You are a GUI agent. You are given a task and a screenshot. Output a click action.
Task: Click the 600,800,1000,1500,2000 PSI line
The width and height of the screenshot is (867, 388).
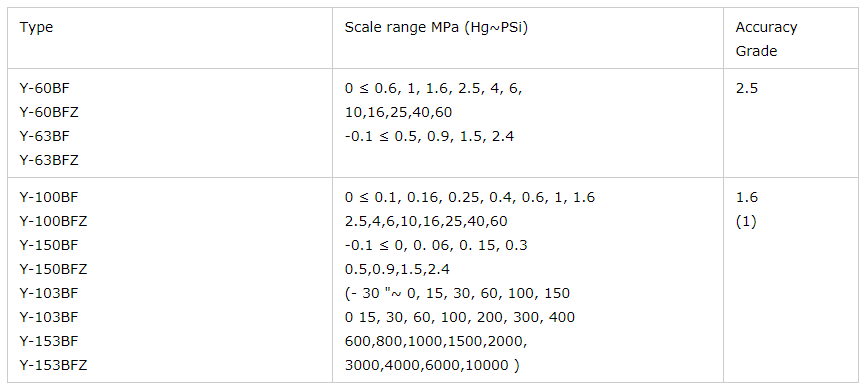click(x=436, y=342)
